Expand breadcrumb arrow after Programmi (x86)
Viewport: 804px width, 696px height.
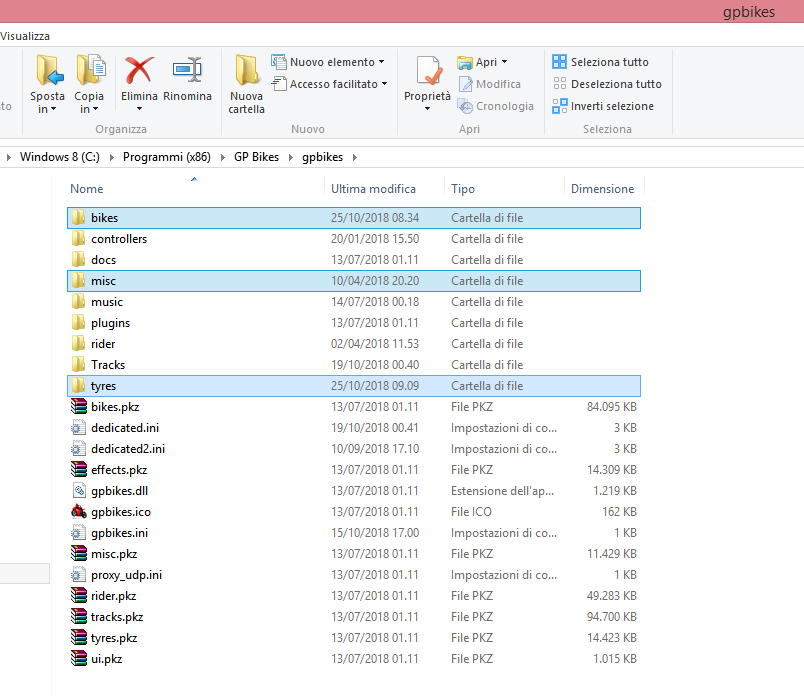pyautogui.click(x=223, y=157)
